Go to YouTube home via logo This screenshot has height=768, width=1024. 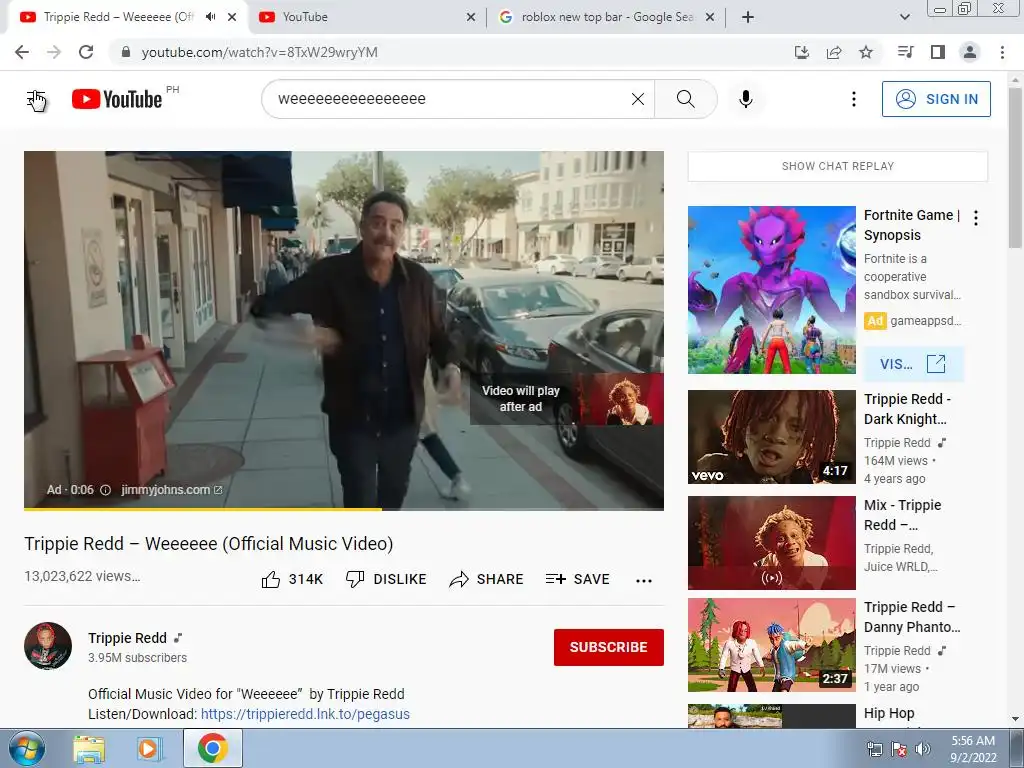117,99
